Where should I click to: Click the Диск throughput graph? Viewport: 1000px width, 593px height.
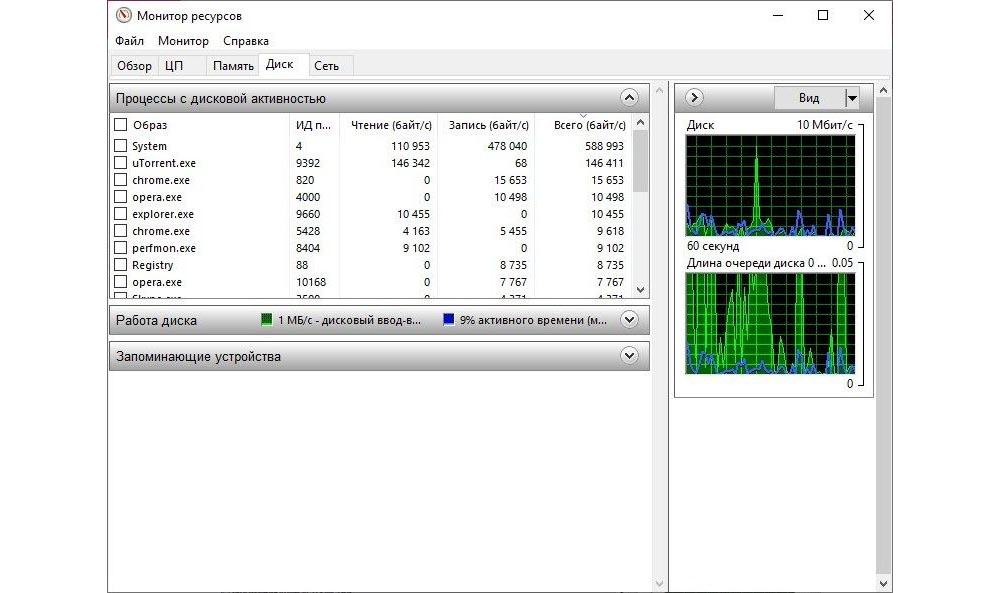point(770,186)
